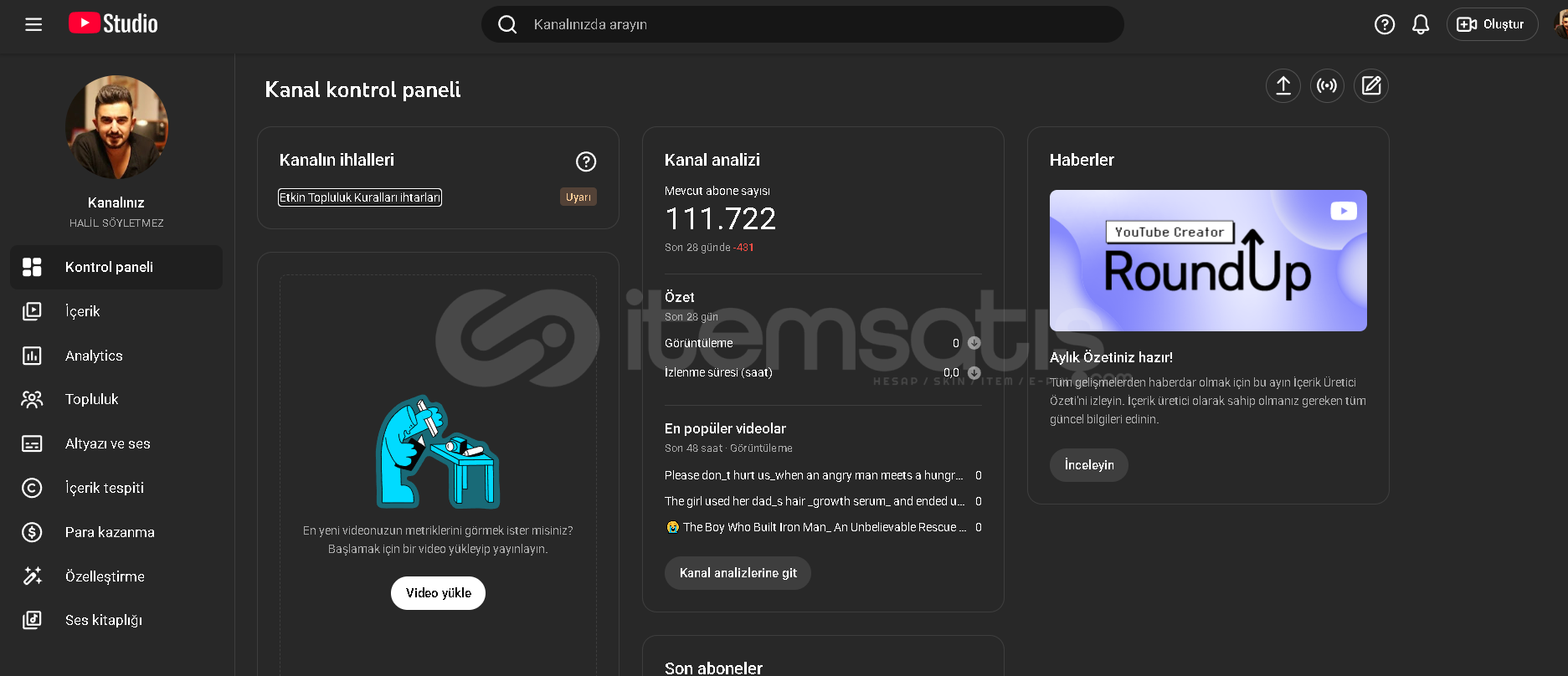Open video 'The Boy Who Built Iron Man'
This screenshot has height=676, width=1568.
816,527
